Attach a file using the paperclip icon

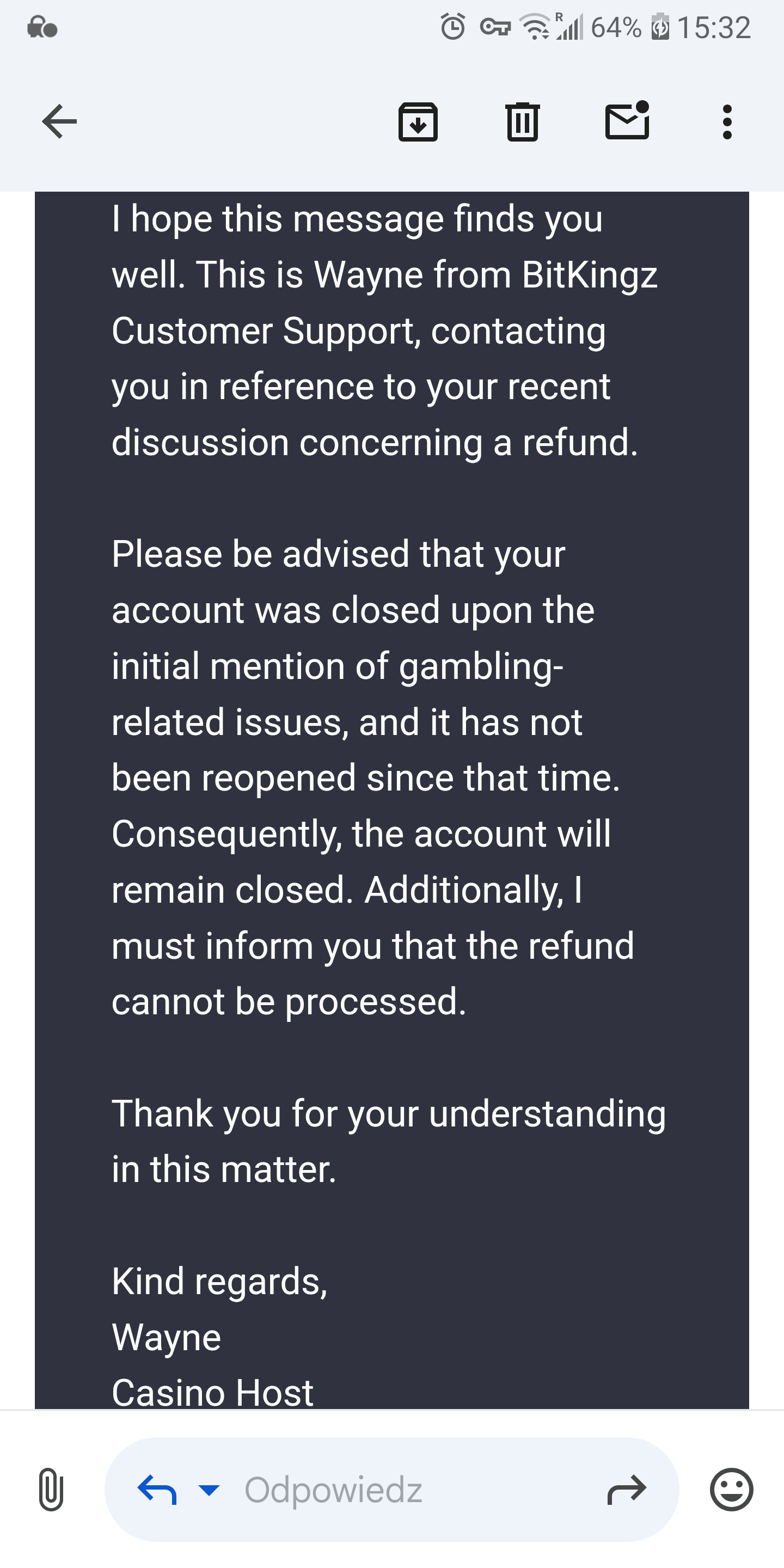51,1489
